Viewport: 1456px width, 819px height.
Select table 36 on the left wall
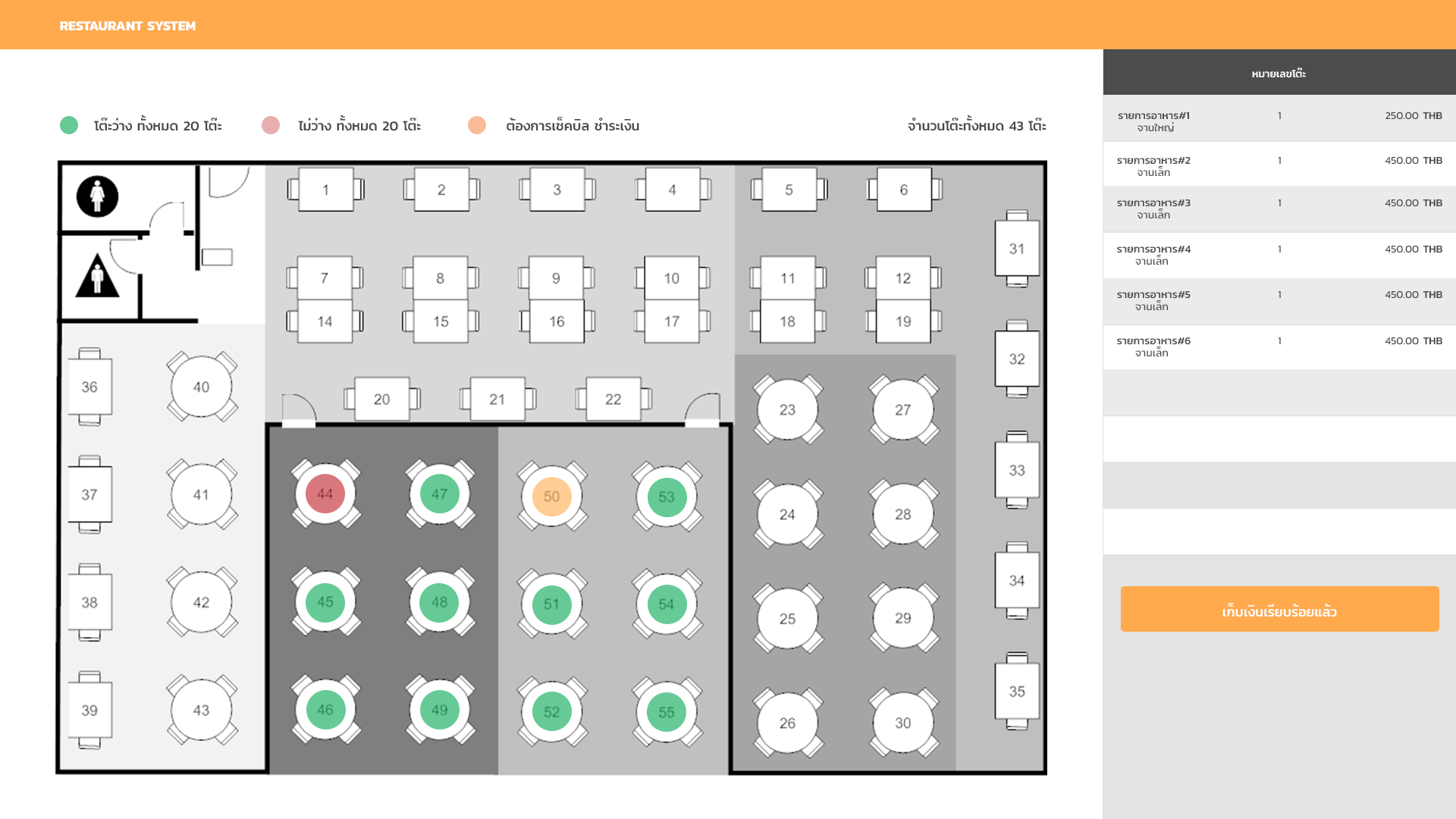[x=89, y=387]
